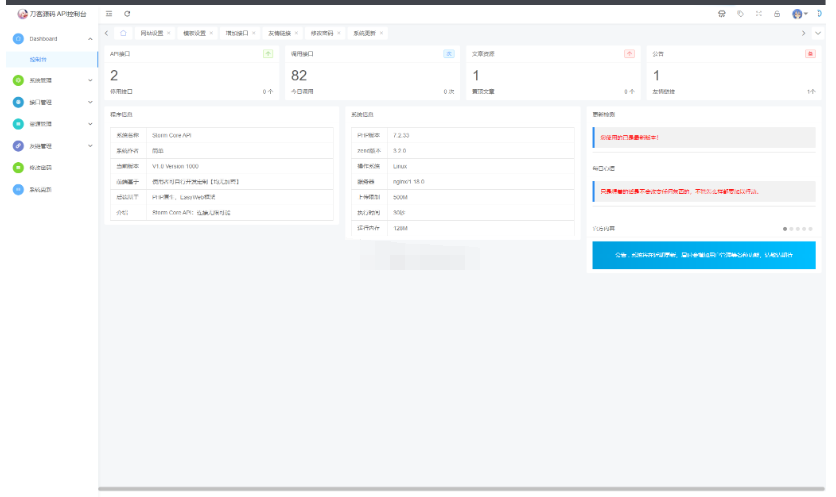The width and height of the screenshot is (836, 497).
Task: Switch to the 模板设置 tab
Action: tap(195, 33)
